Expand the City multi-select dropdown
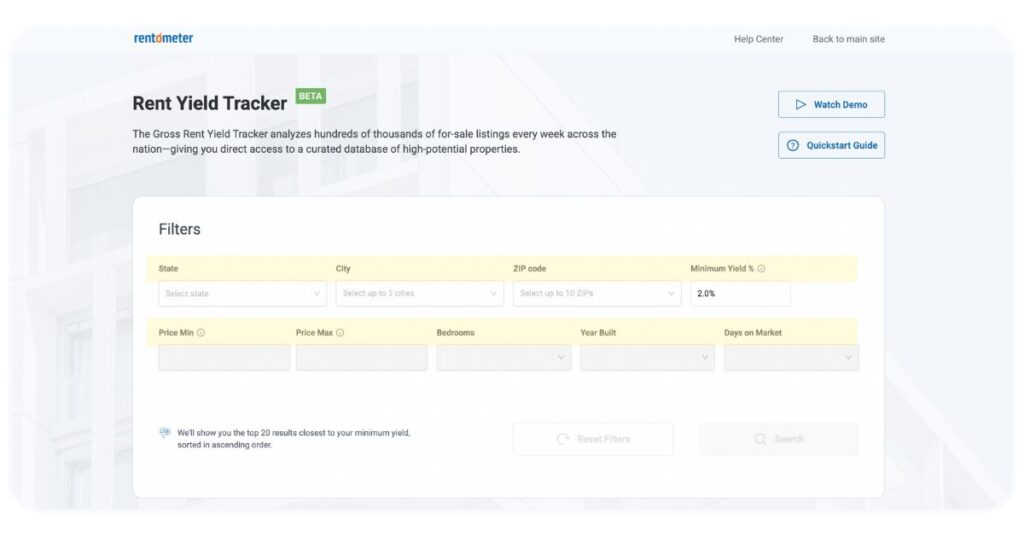Screen dimensions: 1024x538 pyautogui.click(x=419, y=294)
